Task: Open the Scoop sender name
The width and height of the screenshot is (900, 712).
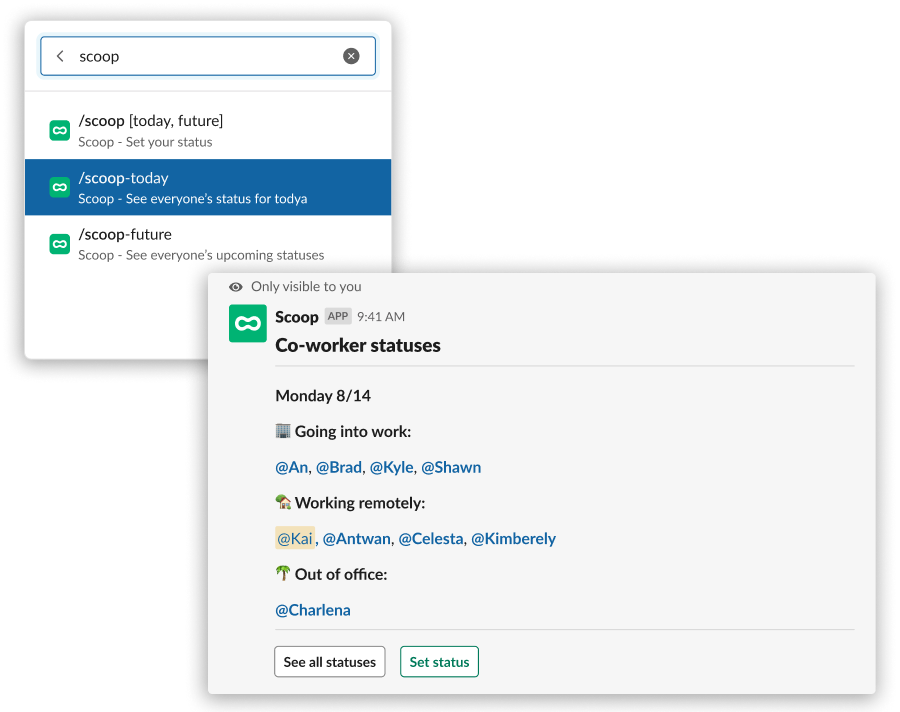Action: coord(297,317)
